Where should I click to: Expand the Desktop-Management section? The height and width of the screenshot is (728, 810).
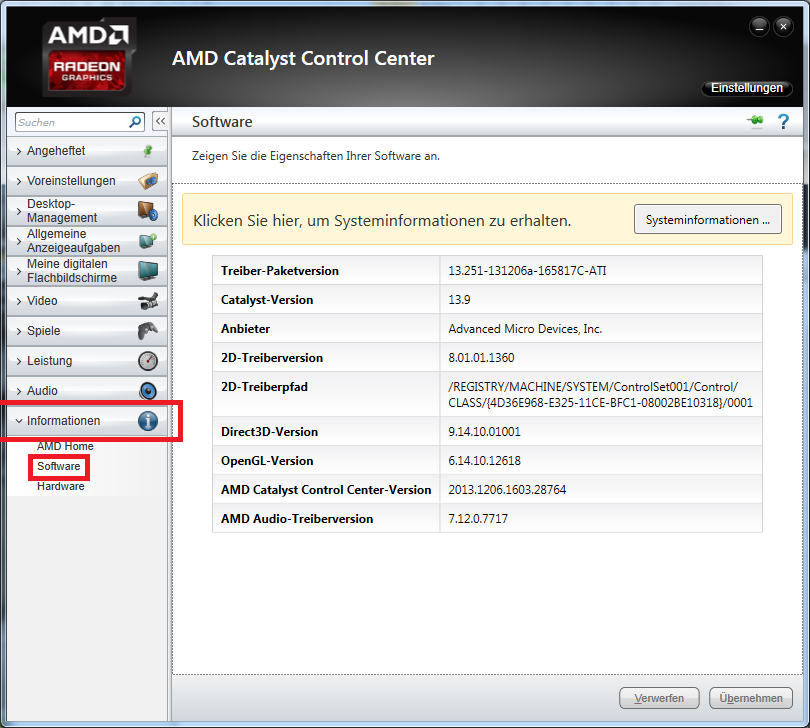click(x=87, y=211)
